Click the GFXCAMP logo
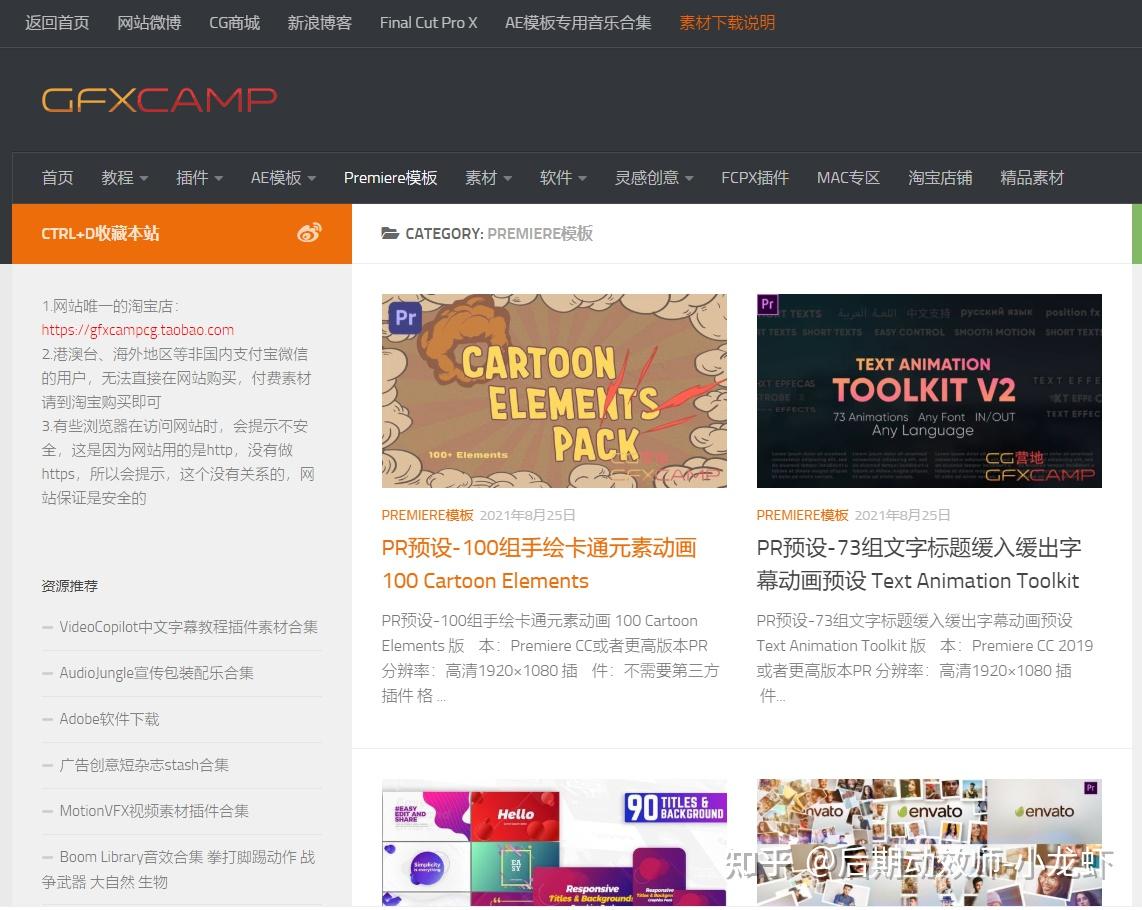 (158, 99)
